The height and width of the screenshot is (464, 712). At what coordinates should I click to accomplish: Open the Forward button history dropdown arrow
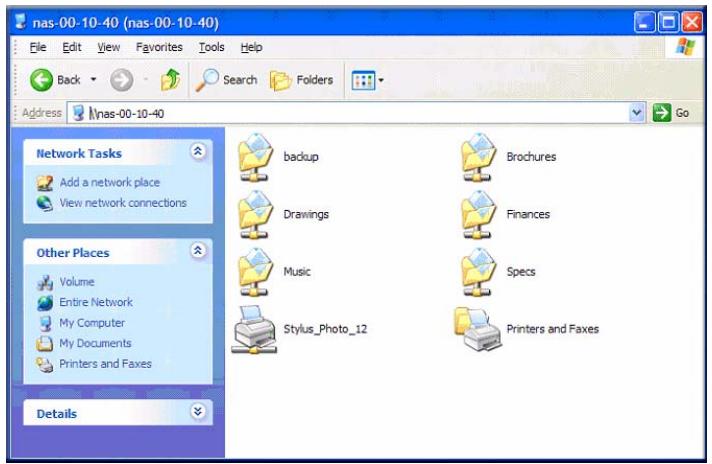(146, 79)
